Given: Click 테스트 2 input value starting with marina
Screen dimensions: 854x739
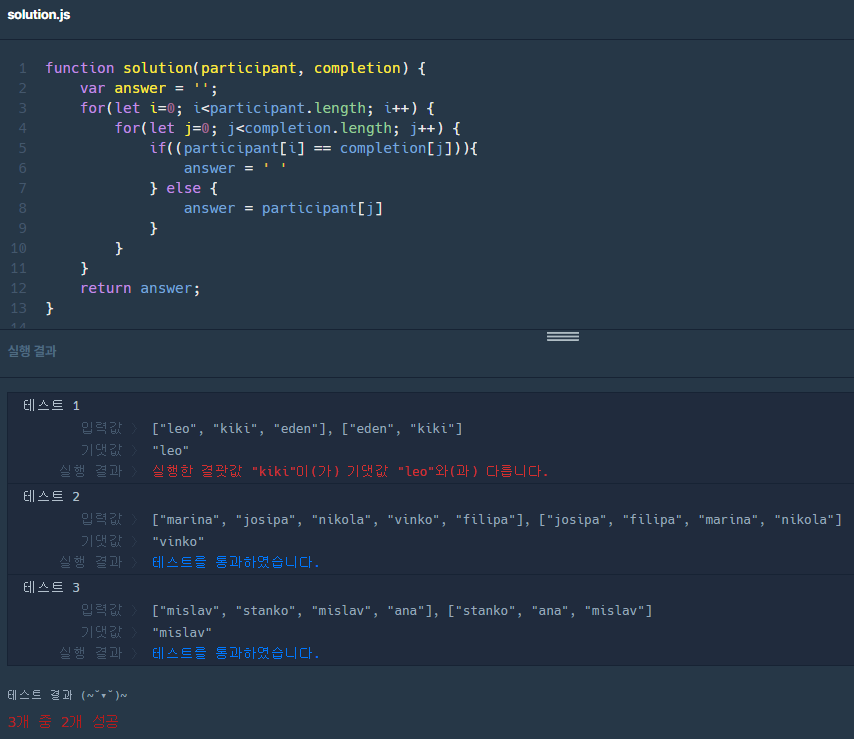Looking at the screenshot, I should [497, 520].
